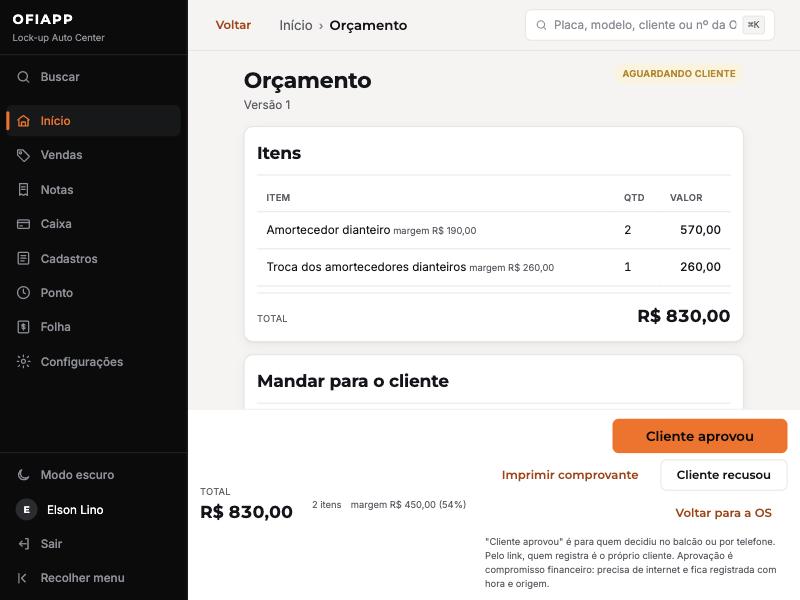
Task: Click the Início house icon
Action: coord(23,121)
